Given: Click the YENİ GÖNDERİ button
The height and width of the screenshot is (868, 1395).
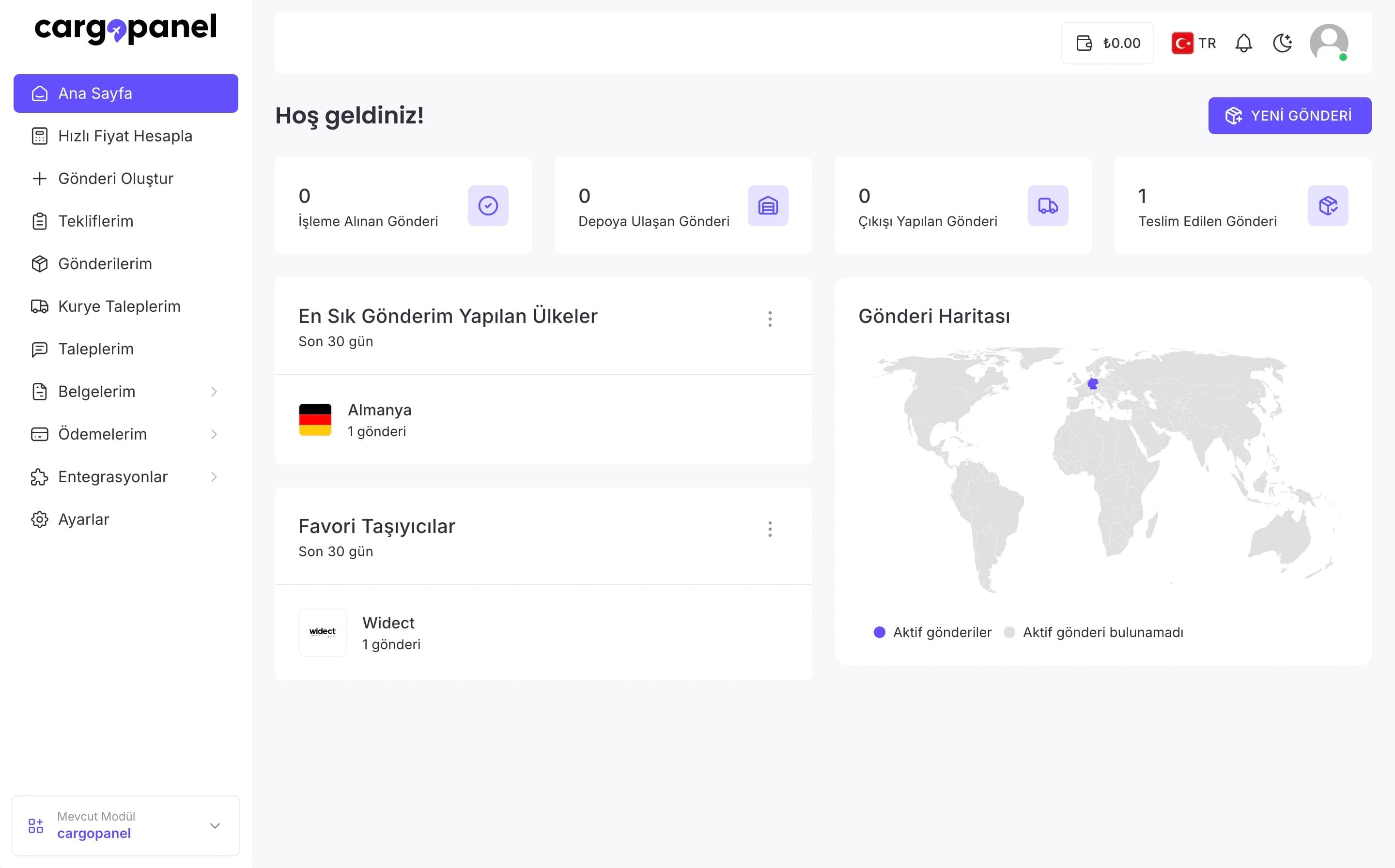Looking at the screenshot, I should [1290, 115].
